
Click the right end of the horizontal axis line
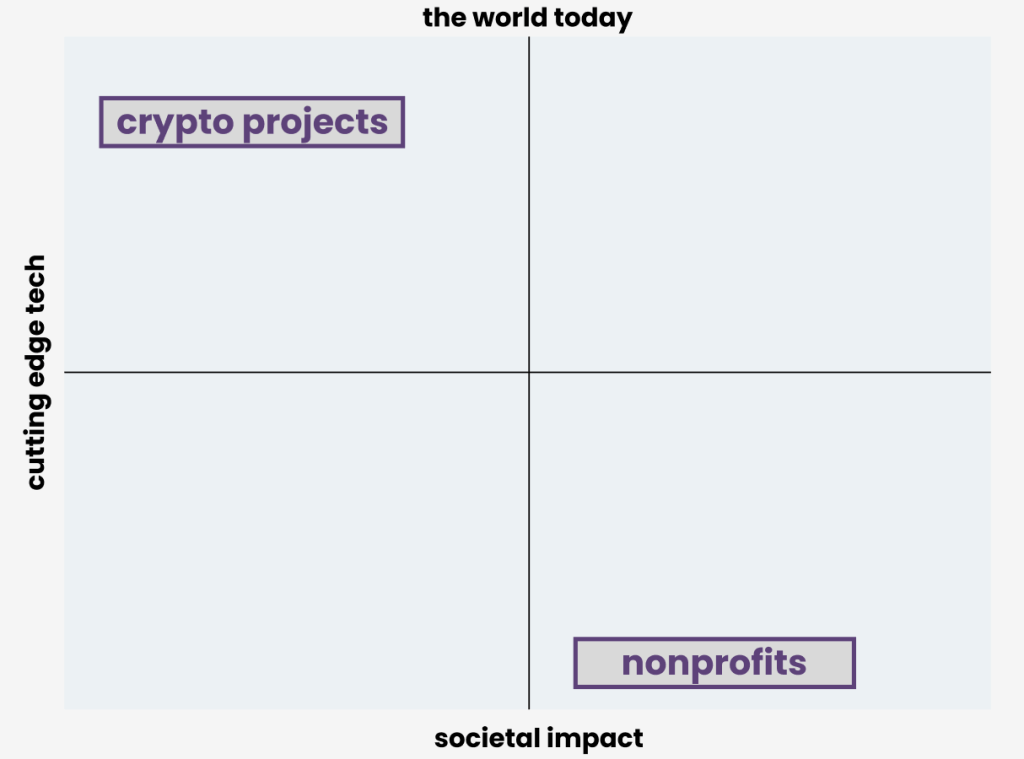coord(988,372)
